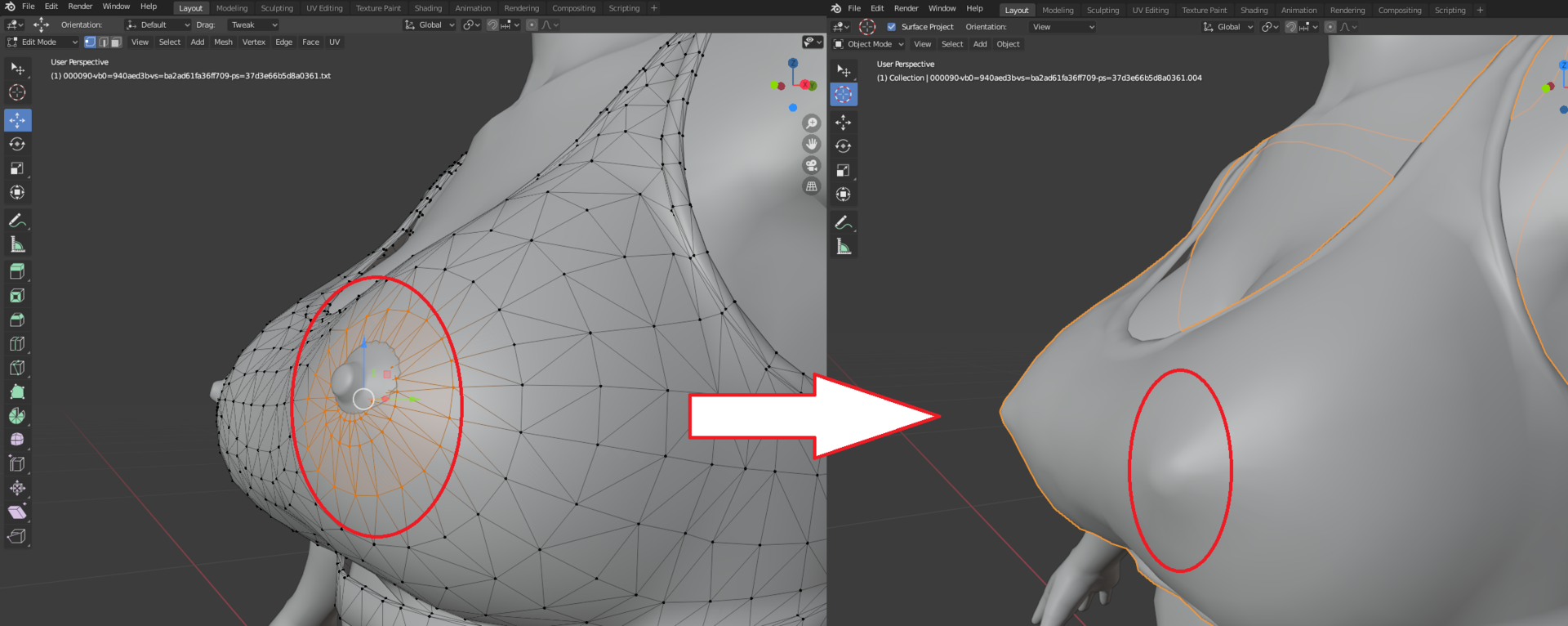Select the Bevel tool

point(17,320)
